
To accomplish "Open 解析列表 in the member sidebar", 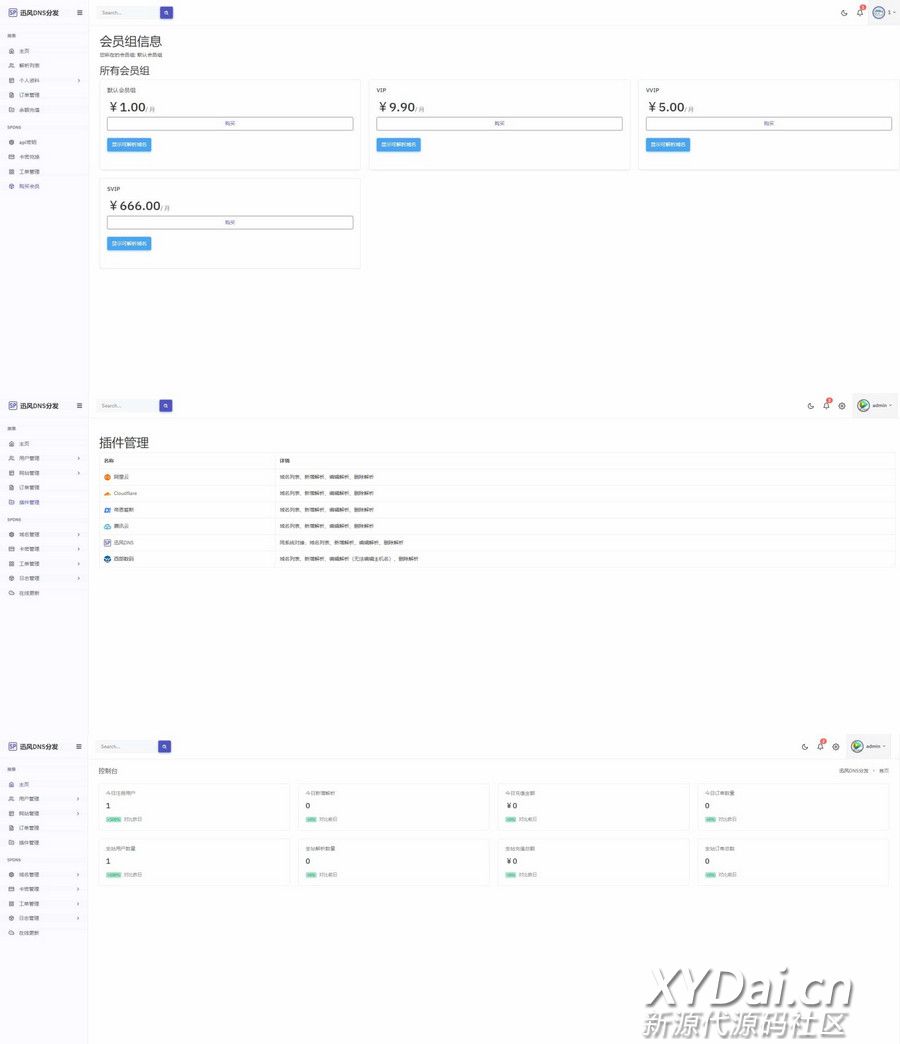I will (29, 65).
